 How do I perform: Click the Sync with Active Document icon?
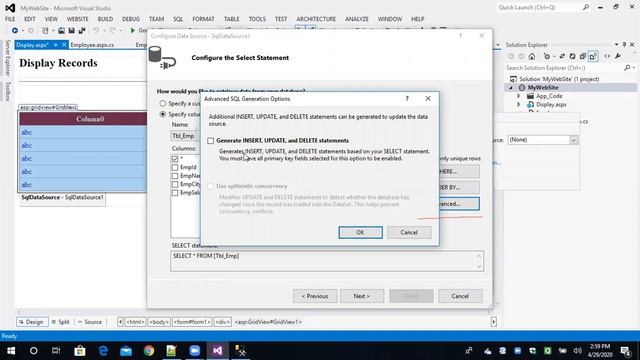[562, 56]
